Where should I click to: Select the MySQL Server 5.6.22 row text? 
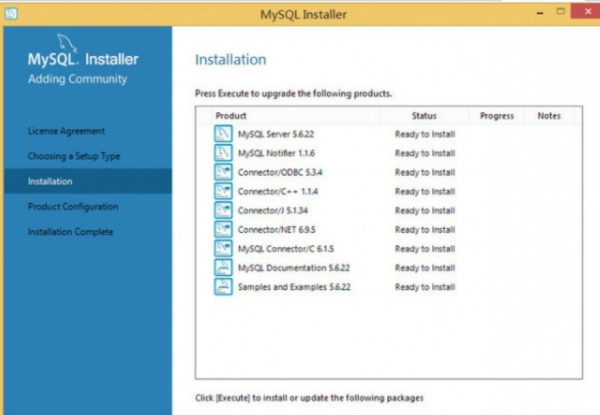click(276, 134)
